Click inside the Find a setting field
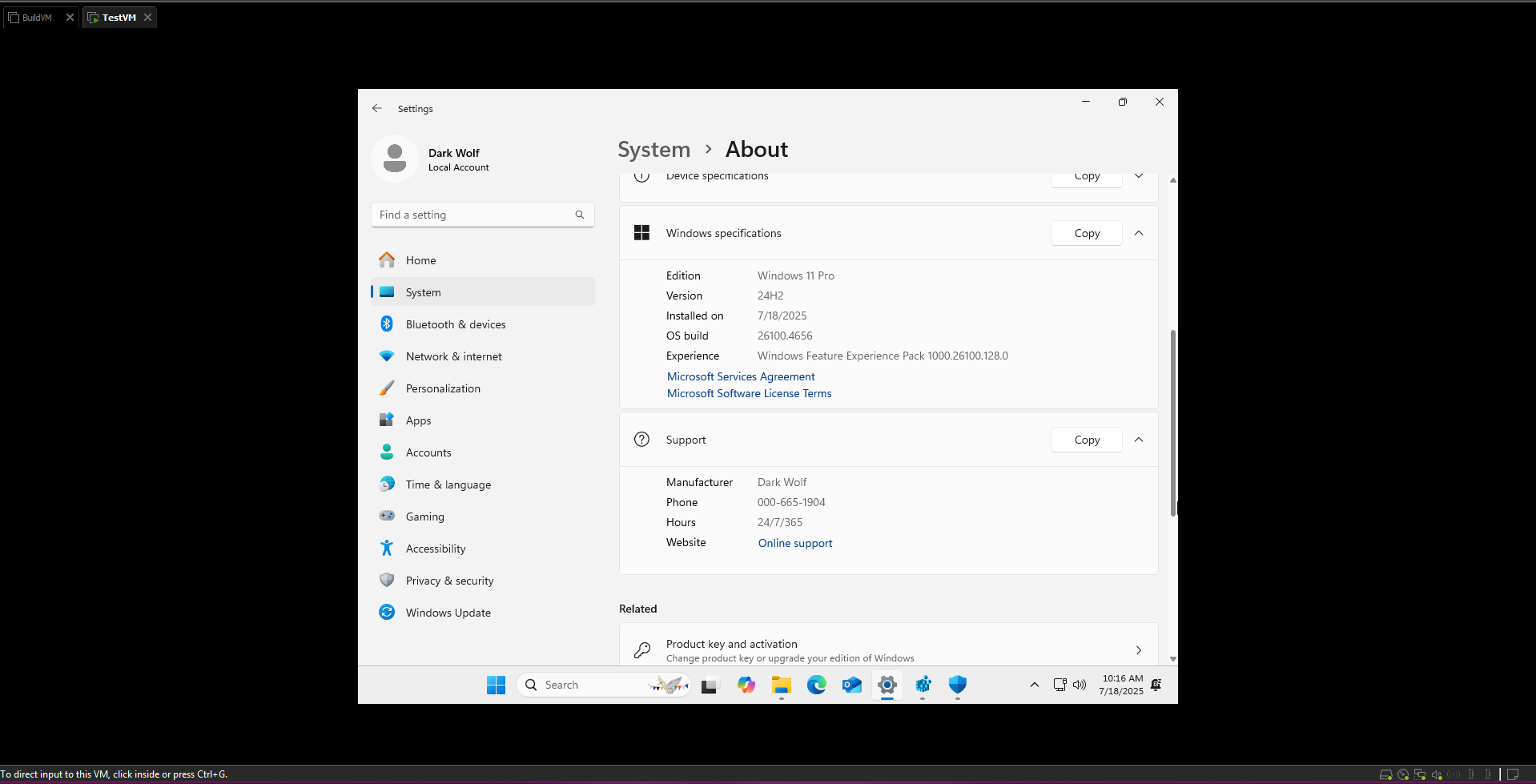The image size is (1536, 784). pos(483,215)
